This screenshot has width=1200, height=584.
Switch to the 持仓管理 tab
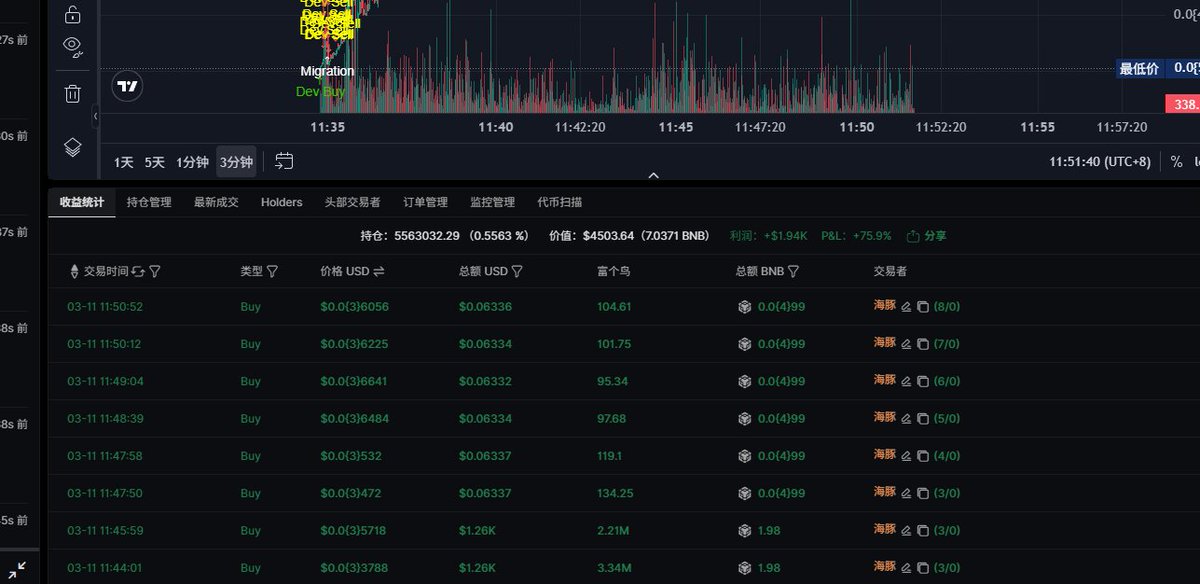click(x=149, y=202)
